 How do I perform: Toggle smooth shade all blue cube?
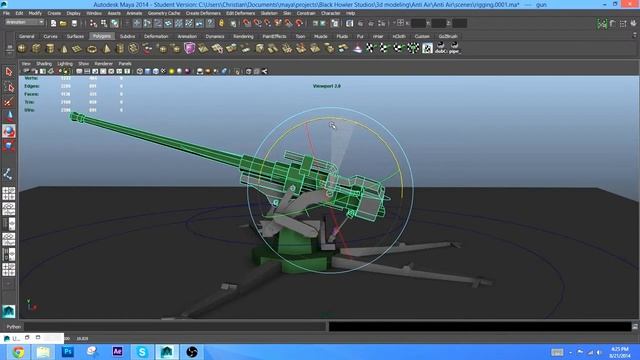pos(148,71)
